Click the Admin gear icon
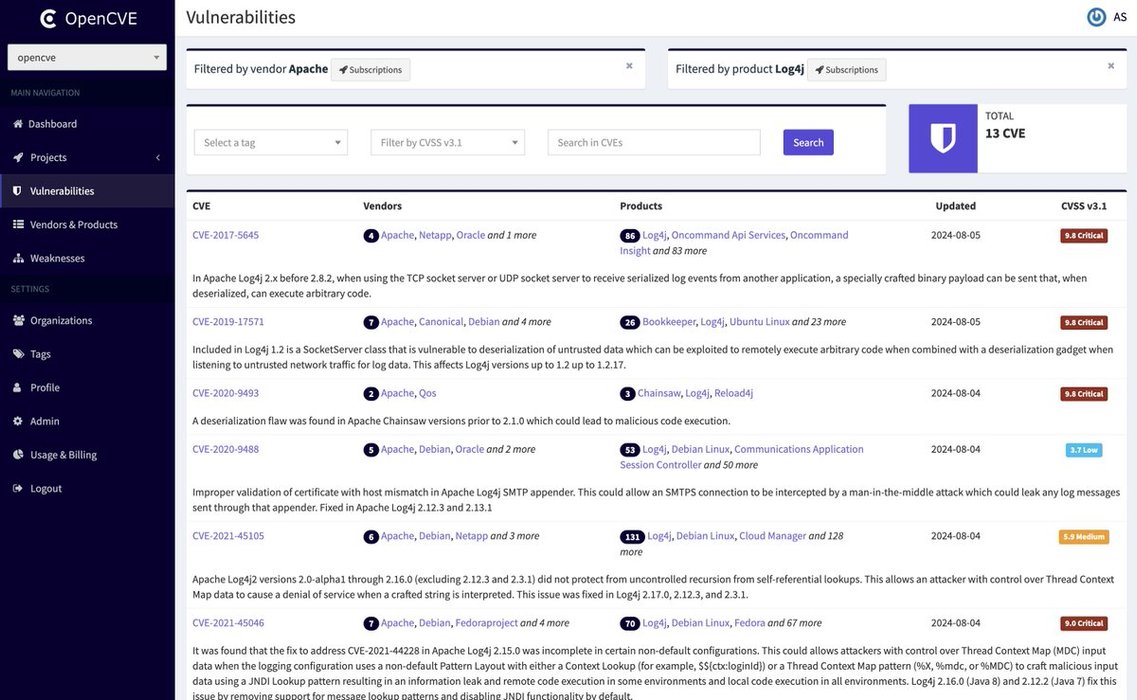1137x700 pixels. click(17, 421)
